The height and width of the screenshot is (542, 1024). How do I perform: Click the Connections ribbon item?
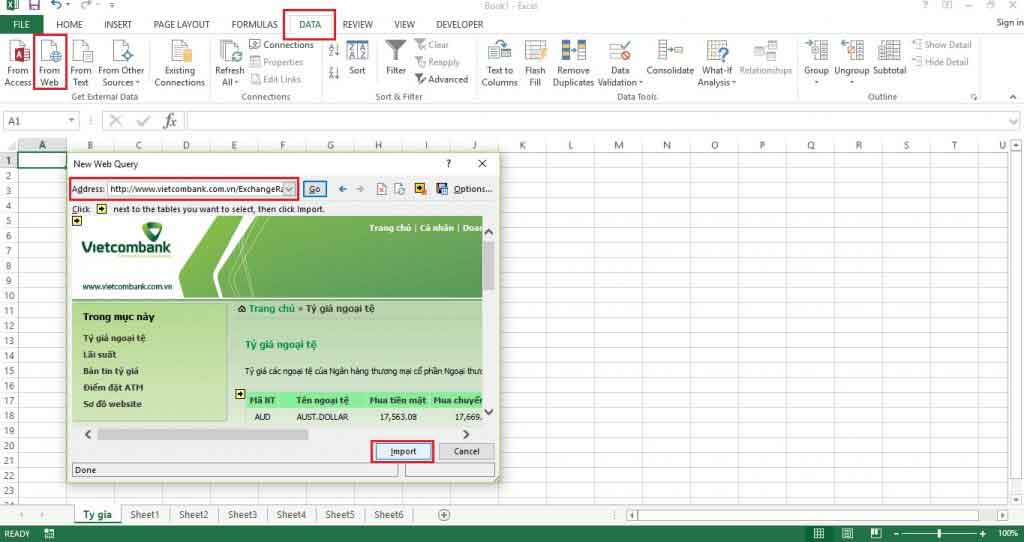281,44
